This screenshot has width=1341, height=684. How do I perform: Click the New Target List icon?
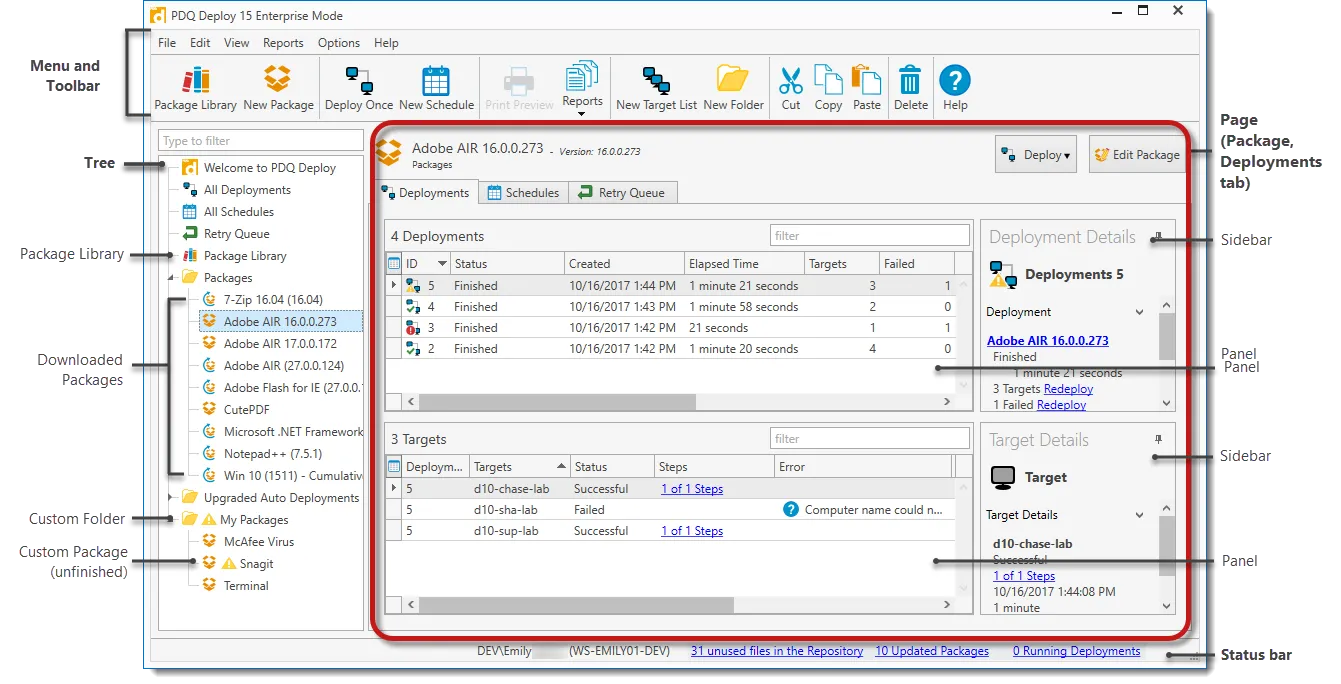click(655, 87)
